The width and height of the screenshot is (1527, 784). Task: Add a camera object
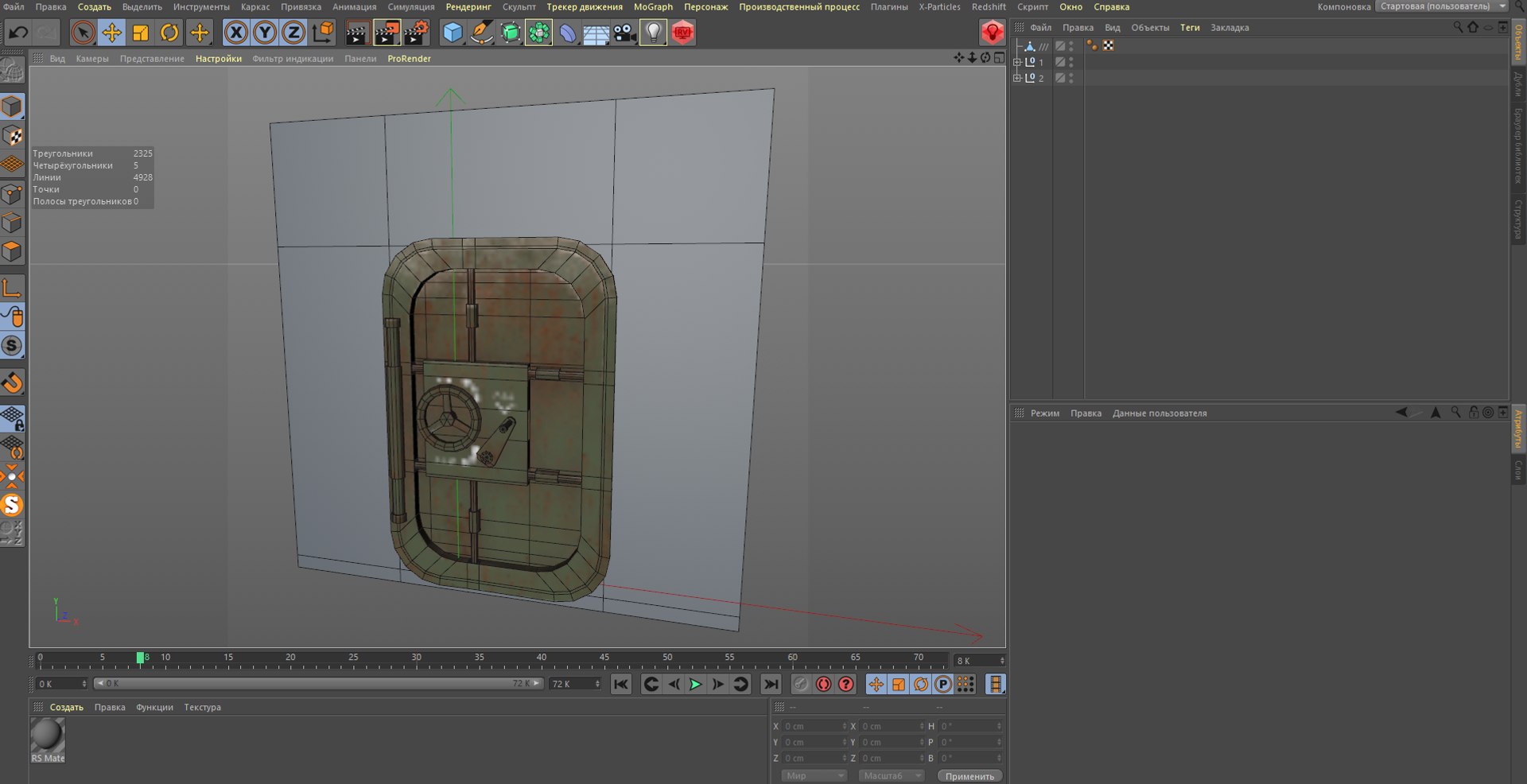click(624, 33)
